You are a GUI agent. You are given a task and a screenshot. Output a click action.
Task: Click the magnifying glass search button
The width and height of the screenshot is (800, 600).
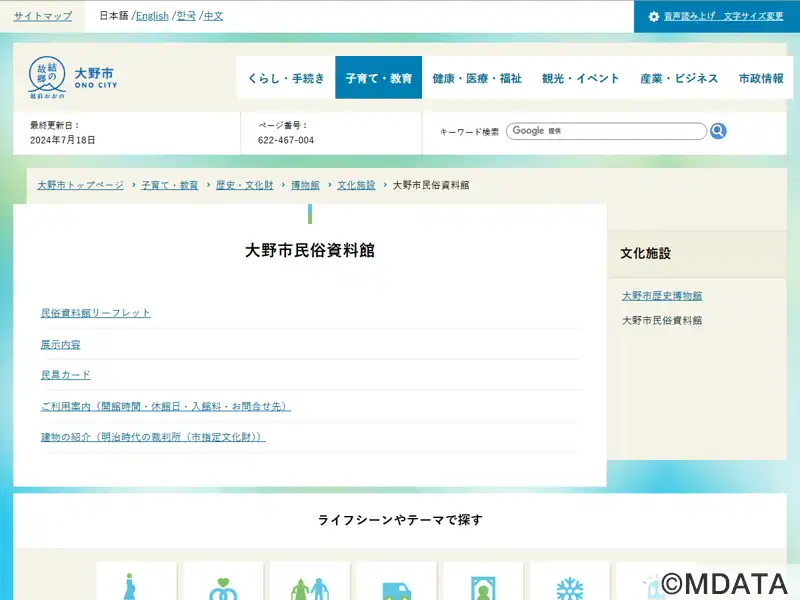click(x=718, y=131)
